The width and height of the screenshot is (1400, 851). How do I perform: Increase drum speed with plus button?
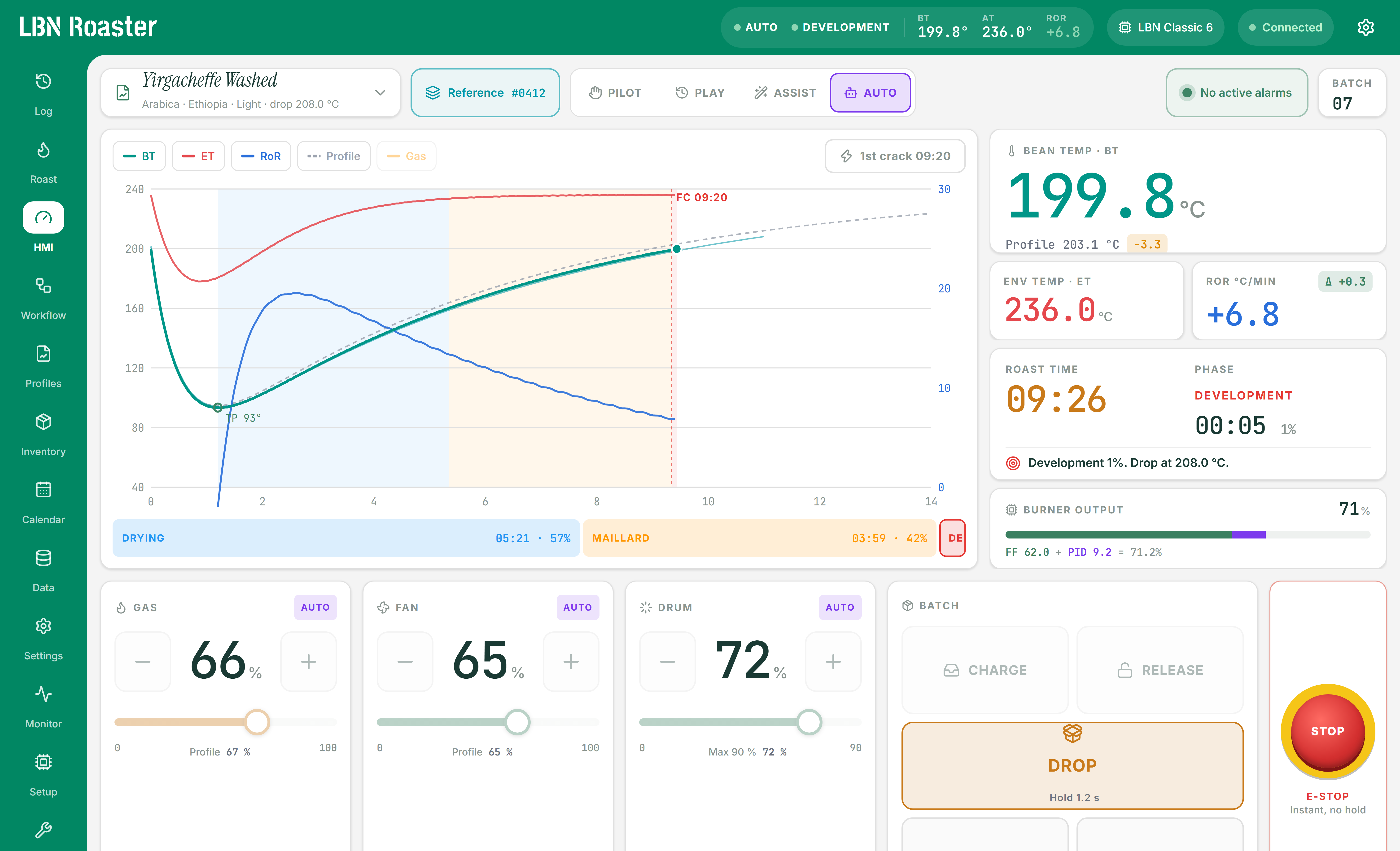click(834, 662)
